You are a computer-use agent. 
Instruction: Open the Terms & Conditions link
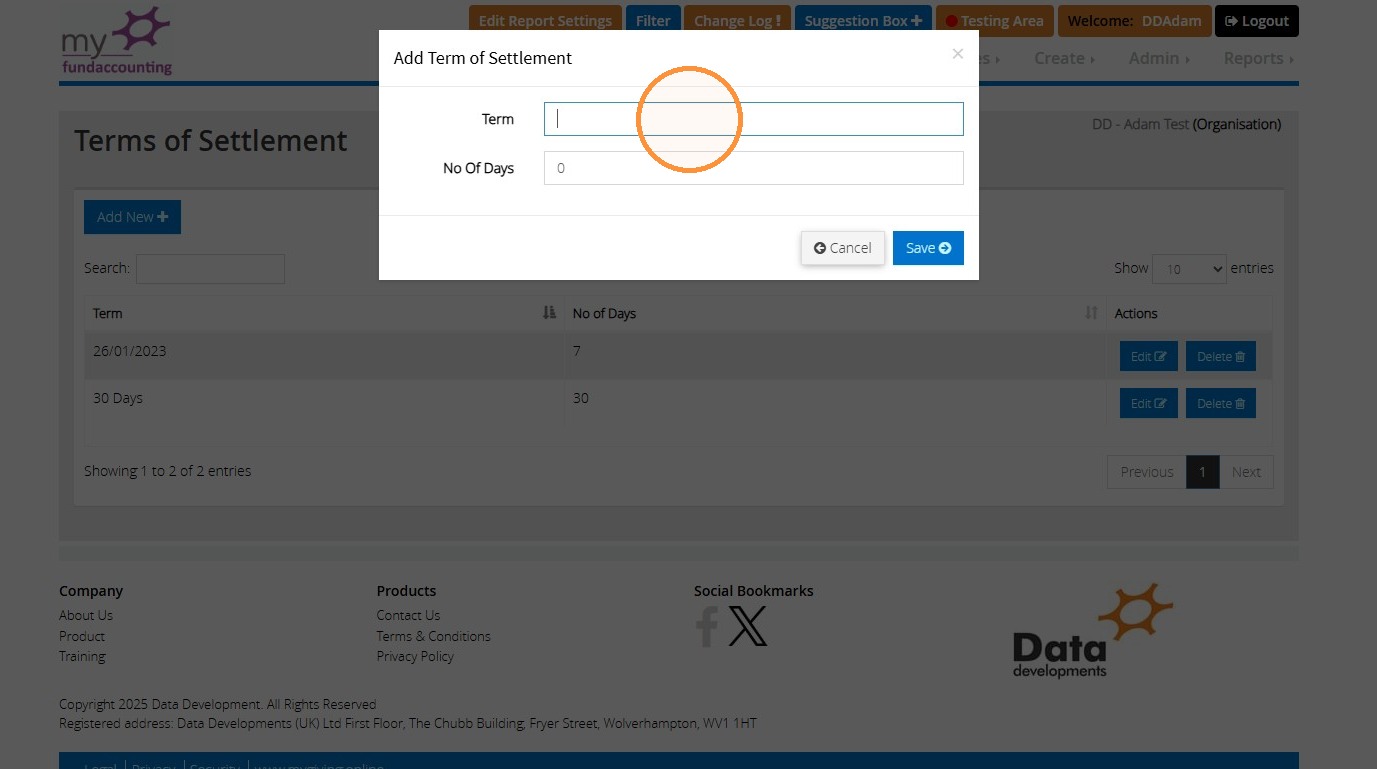coord(434,636)
